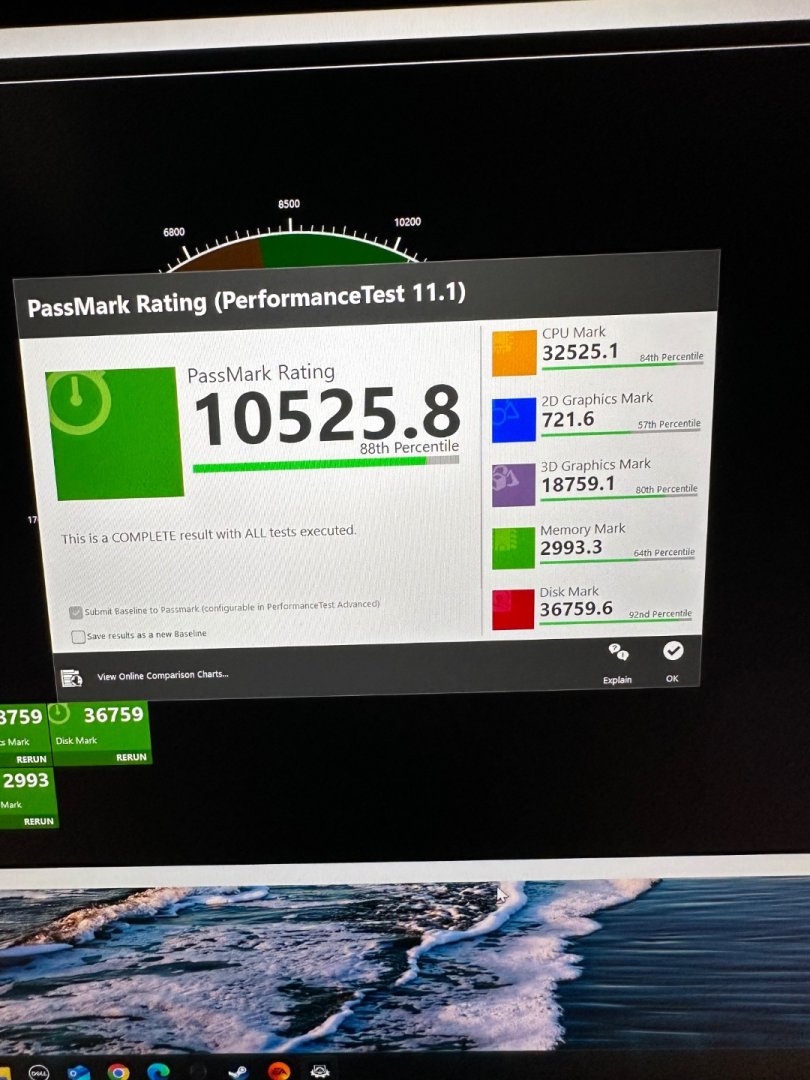Launch Google Chrome from taskbar
The width and height of the screenshot is (810, 1080).
pos(118,1072)
